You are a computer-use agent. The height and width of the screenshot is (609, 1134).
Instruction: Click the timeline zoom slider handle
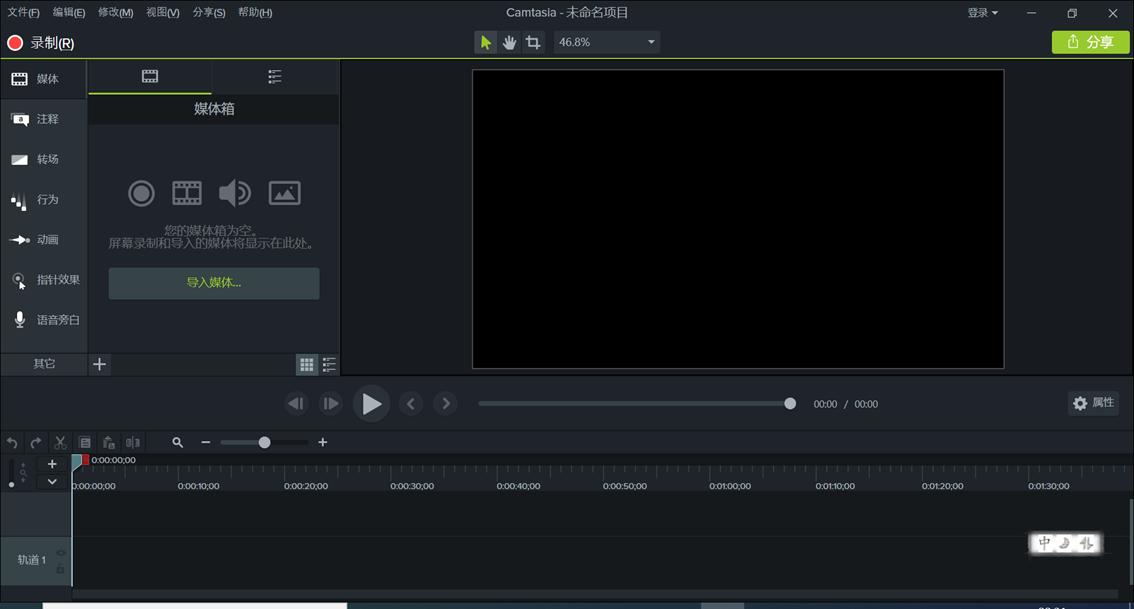(x=263, y=442)
